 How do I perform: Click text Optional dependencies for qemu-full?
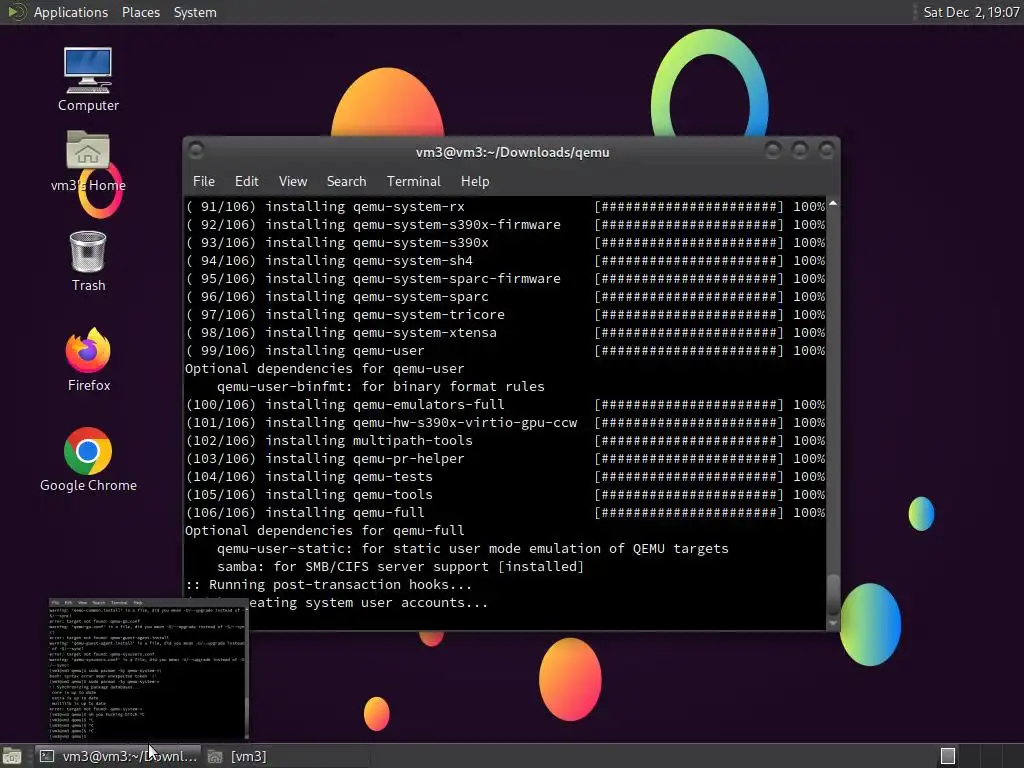pyautogui.click(x=325, y=531)
